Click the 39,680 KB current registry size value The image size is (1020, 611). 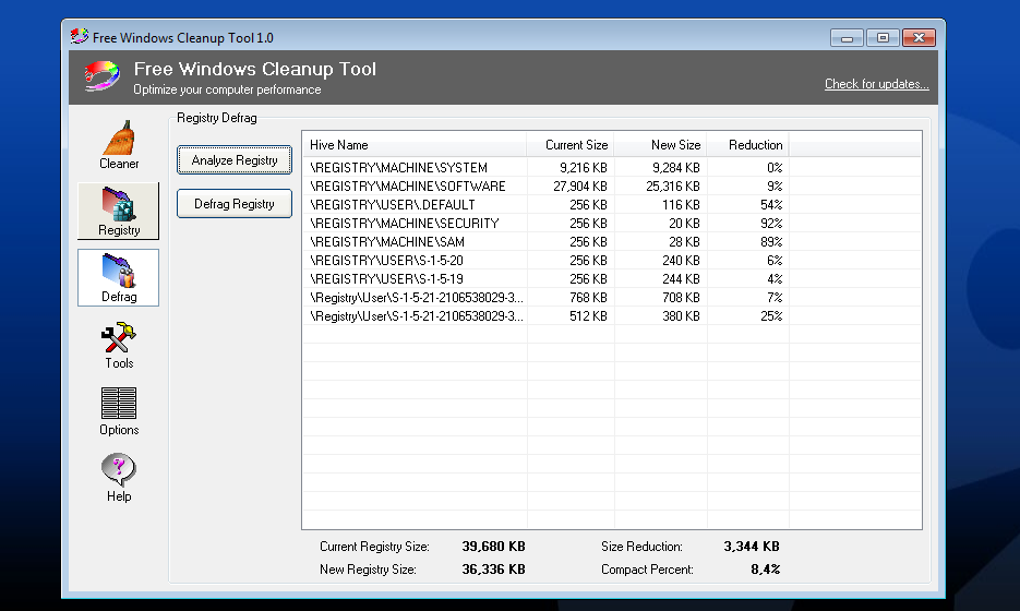(493, 546)
